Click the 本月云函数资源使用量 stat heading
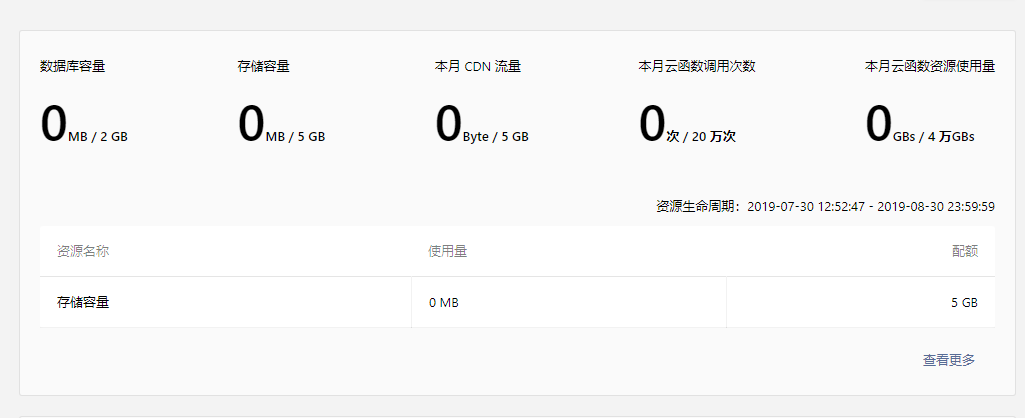Viewport: 1025px width, 418px height. (929, 67)
